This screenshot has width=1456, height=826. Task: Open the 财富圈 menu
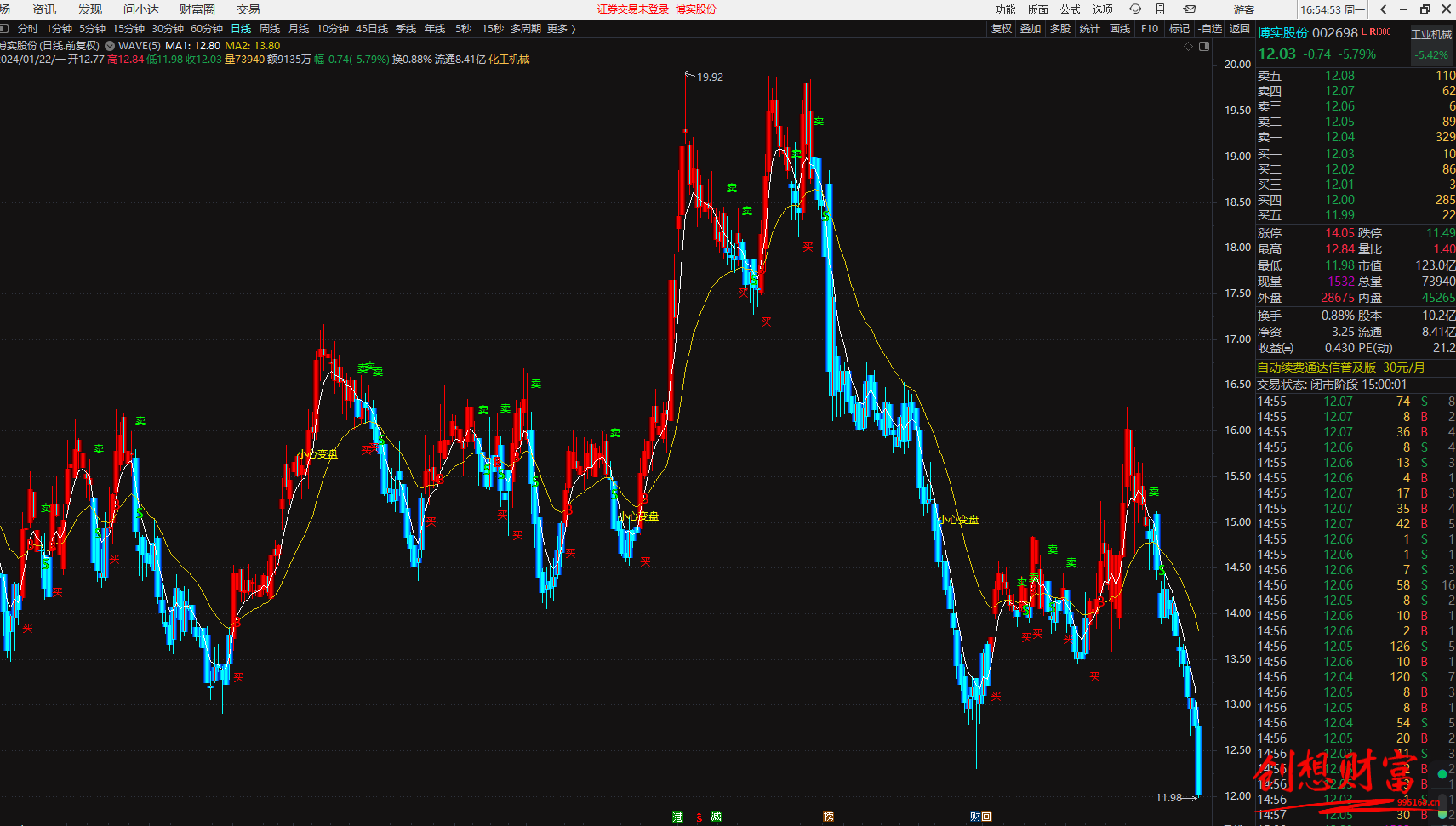(197, 9)
